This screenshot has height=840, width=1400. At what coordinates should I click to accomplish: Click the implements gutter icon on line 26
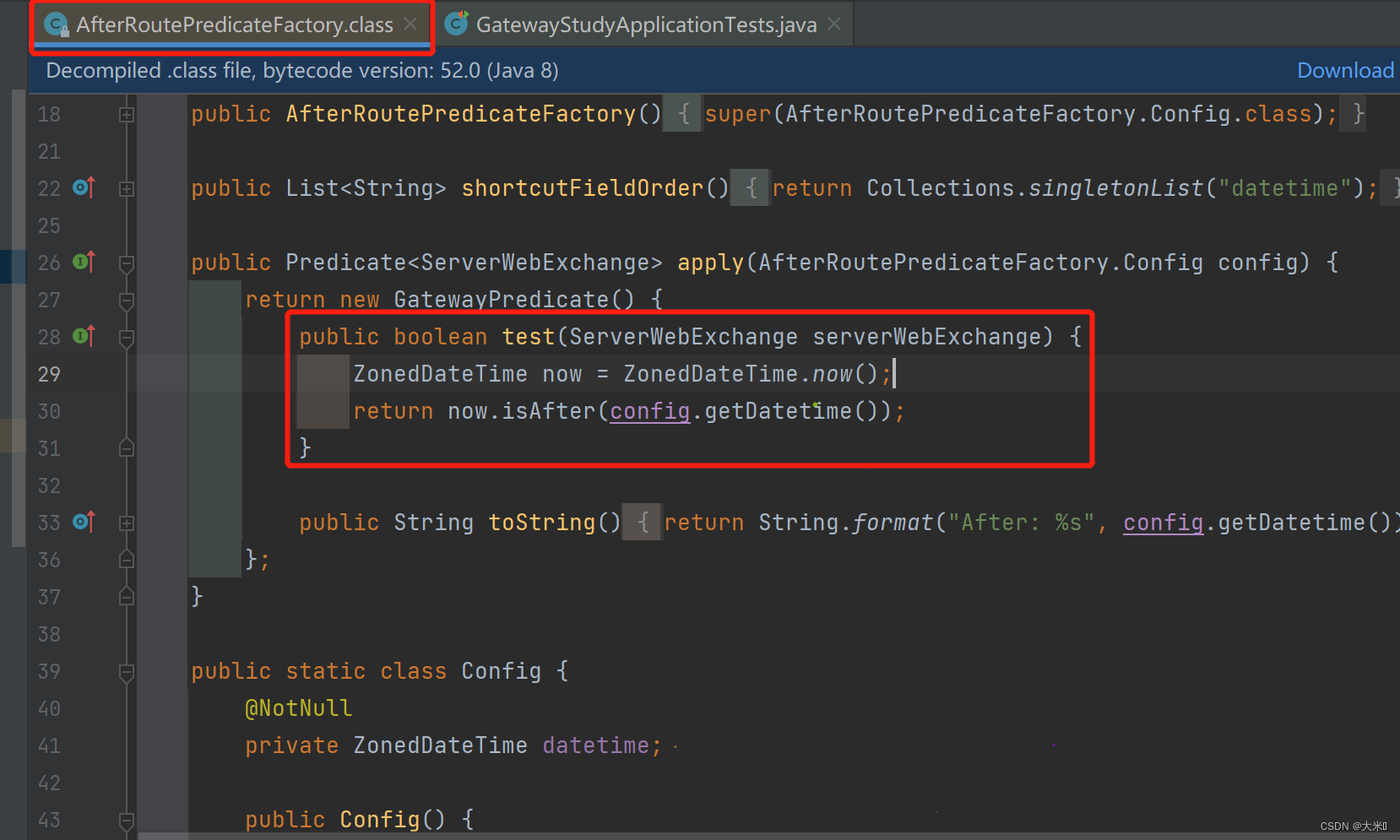[84, 262]
